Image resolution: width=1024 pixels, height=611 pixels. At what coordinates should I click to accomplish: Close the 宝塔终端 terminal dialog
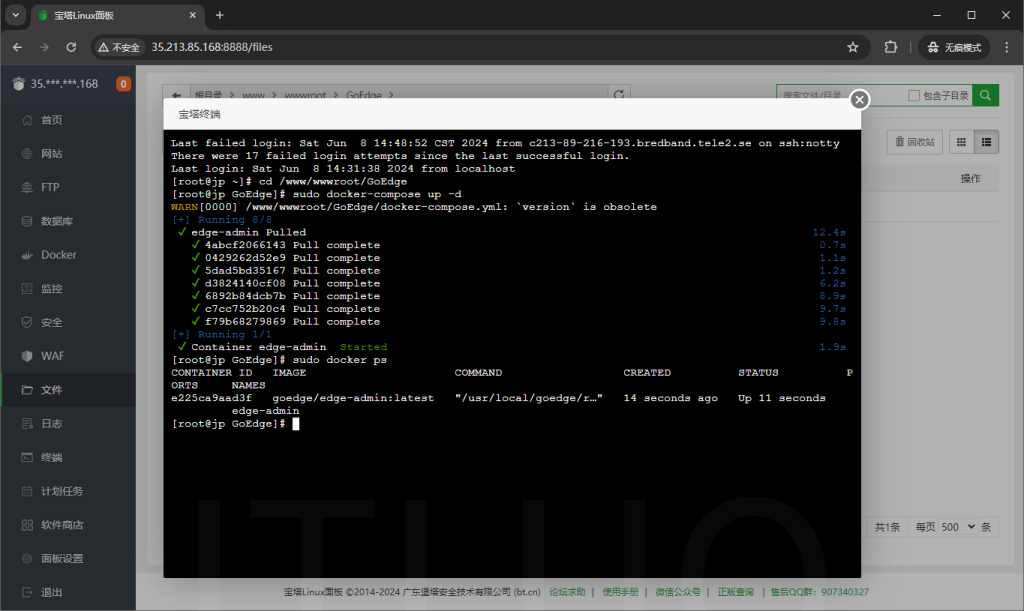pos(859,99)
